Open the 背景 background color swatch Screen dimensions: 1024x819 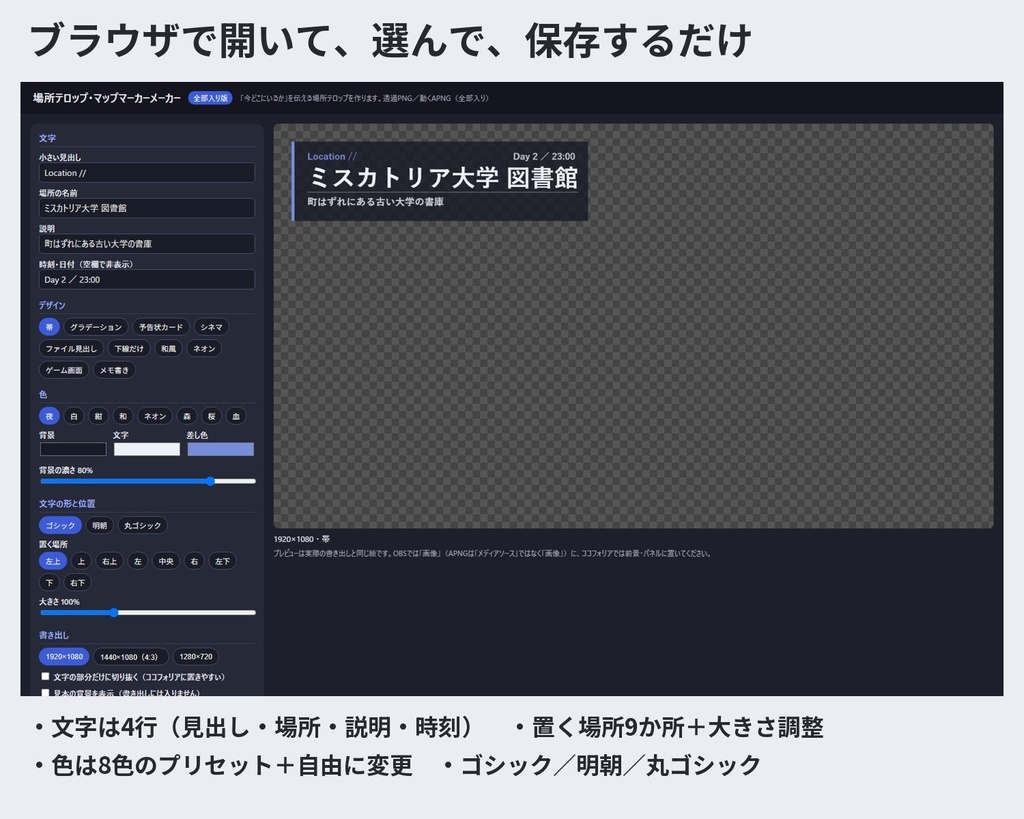click(x=73, y=449)
